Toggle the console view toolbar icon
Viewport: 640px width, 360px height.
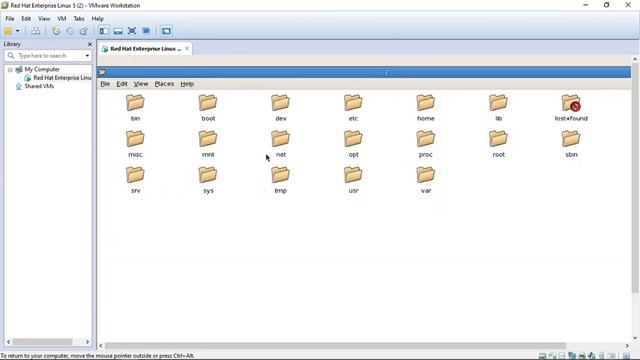point(166,31)
